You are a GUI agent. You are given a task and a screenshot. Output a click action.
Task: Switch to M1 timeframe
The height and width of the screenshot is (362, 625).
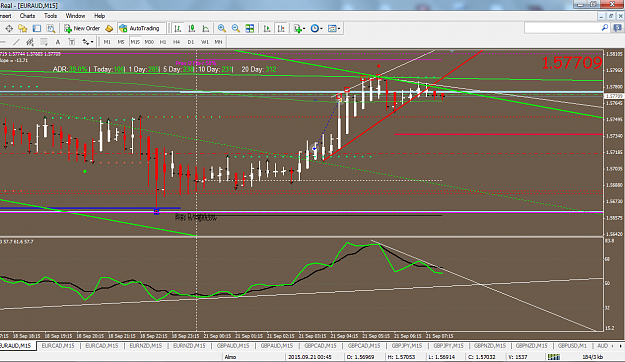click(x=107, y=42)
